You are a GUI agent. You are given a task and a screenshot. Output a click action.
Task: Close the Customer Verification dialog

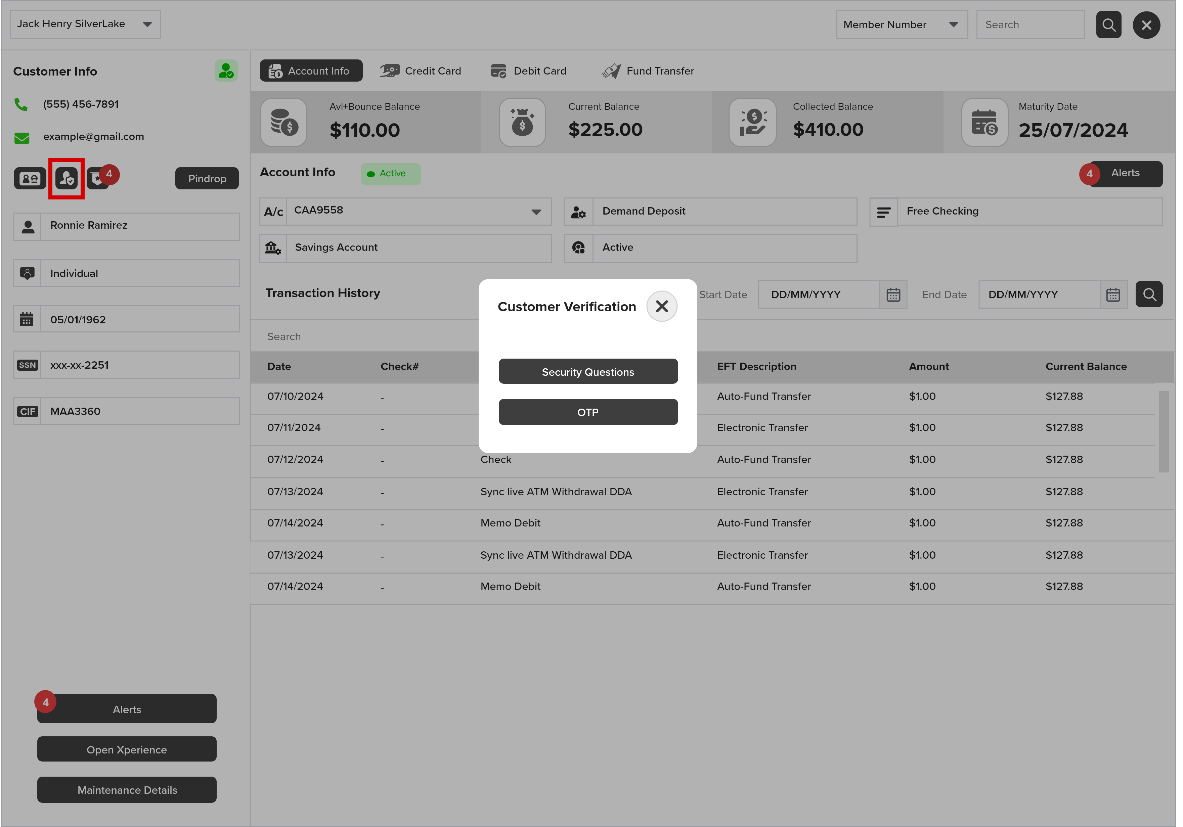coord(662,306)
